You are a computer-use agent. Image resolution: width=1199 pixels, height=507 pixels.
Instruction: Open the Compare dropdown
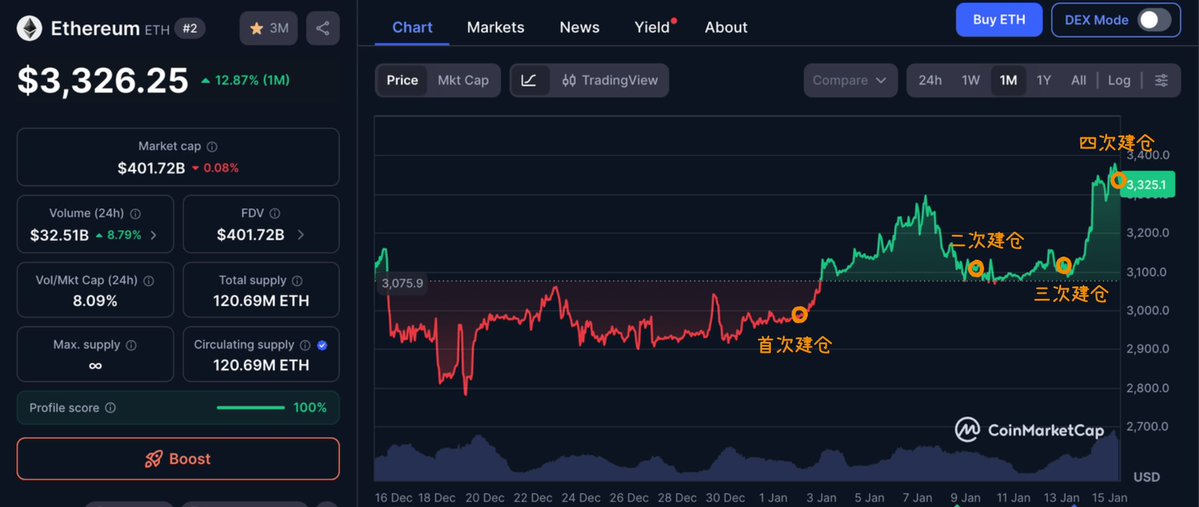pyautogui.click(x=850, y=80)
